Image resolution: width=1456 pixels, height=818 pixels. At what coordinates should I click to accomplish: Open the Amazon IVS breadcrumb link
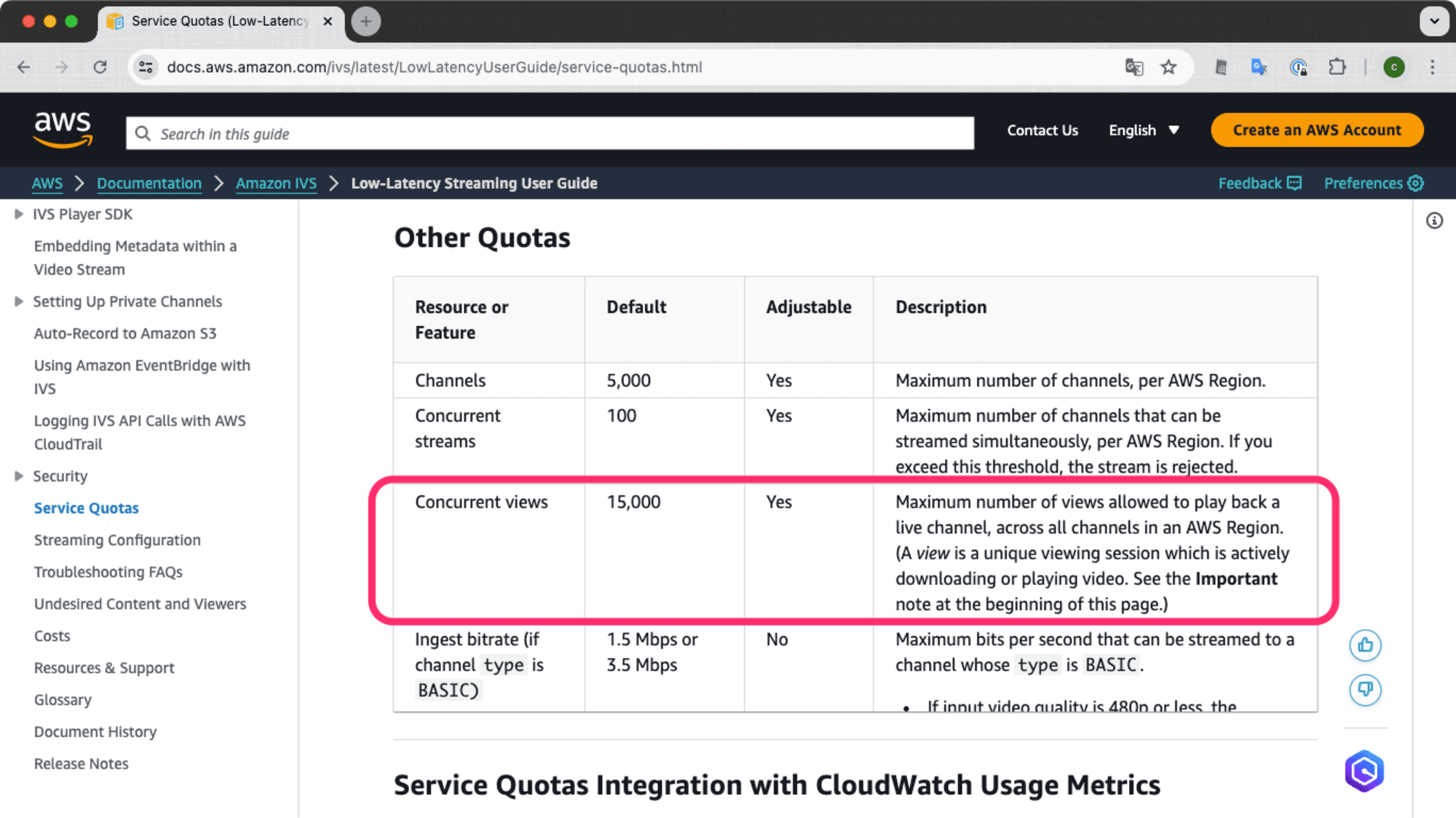tap(276, 184)
